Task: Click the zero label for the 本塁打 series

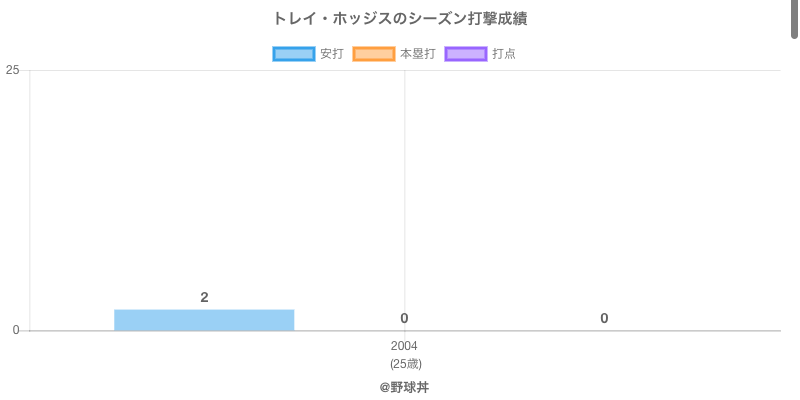Action: point(404,318)
